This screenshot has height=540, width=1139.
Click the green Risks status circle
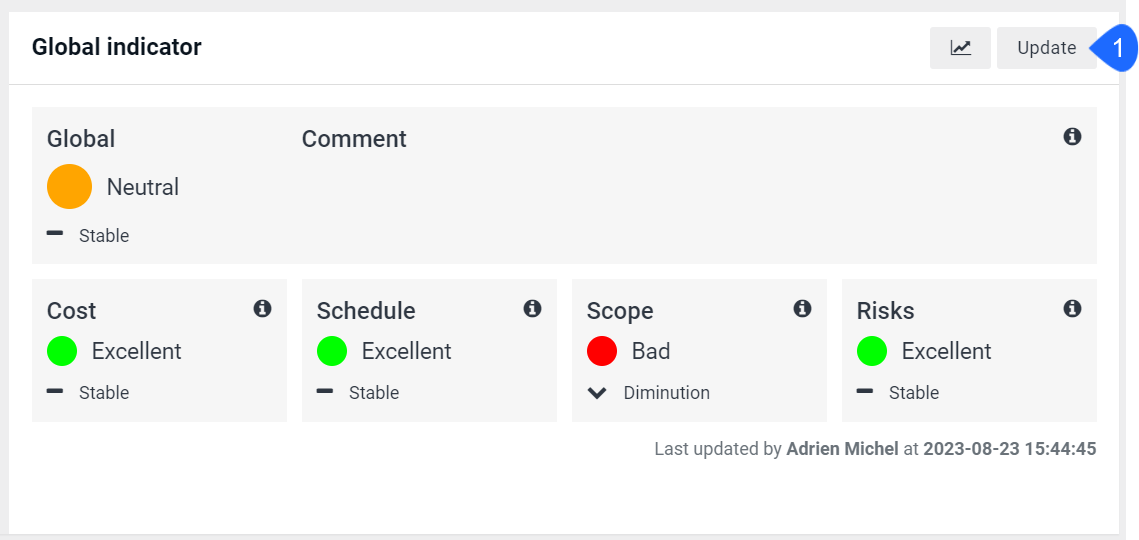[872, 351]
